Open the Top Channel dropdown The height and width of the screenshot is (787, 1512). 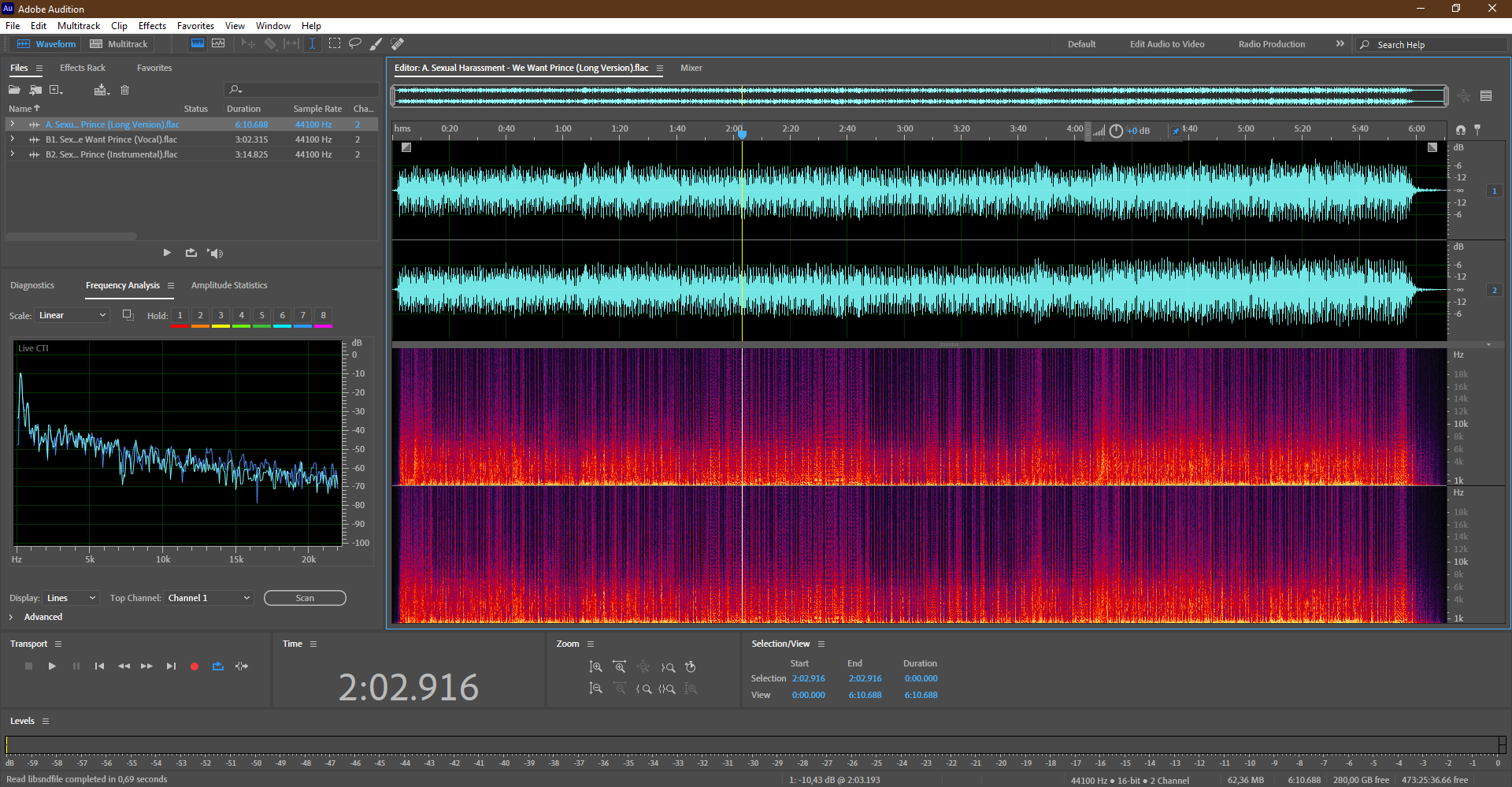point(209,598)
